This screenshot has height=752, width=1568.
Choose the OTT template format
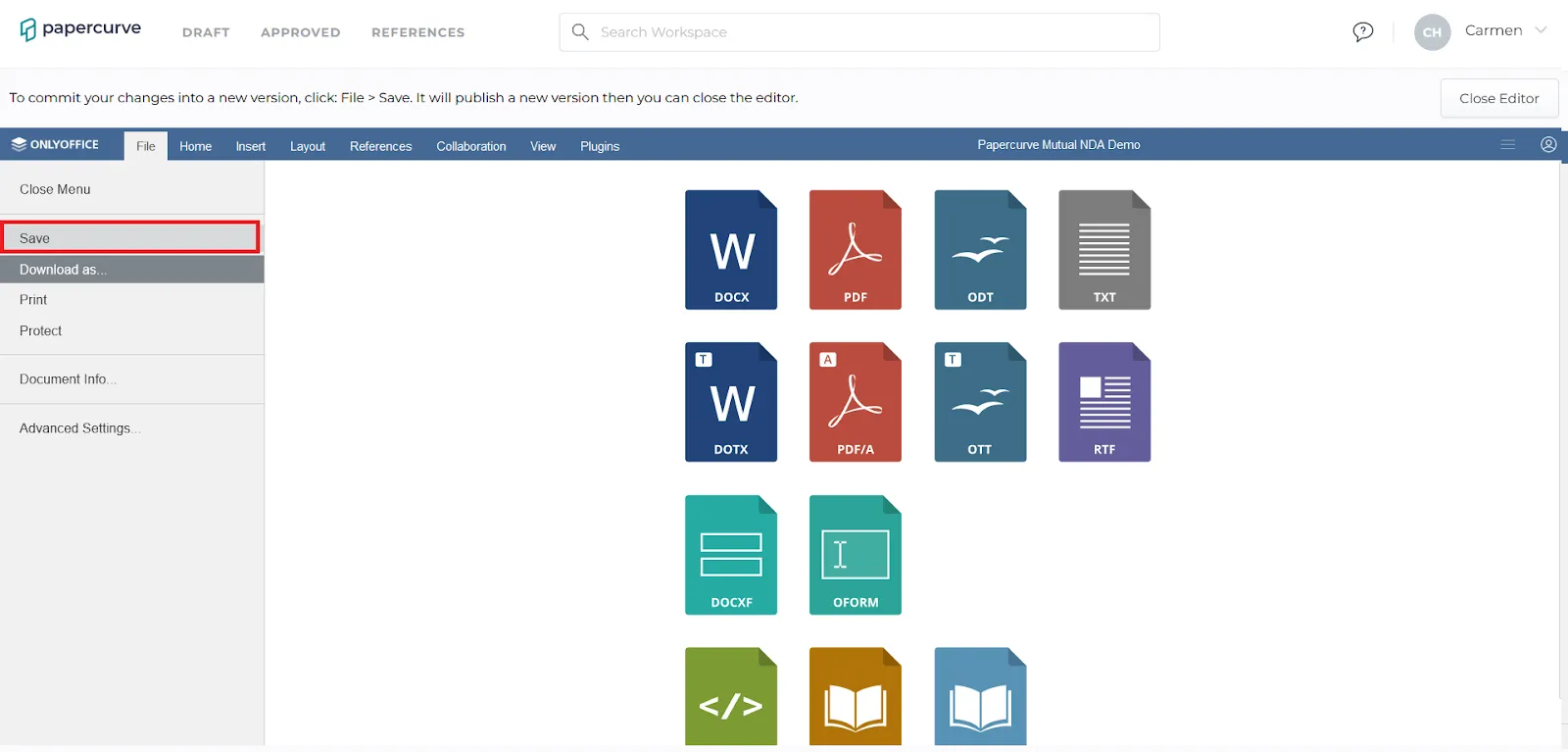(980, 402)
